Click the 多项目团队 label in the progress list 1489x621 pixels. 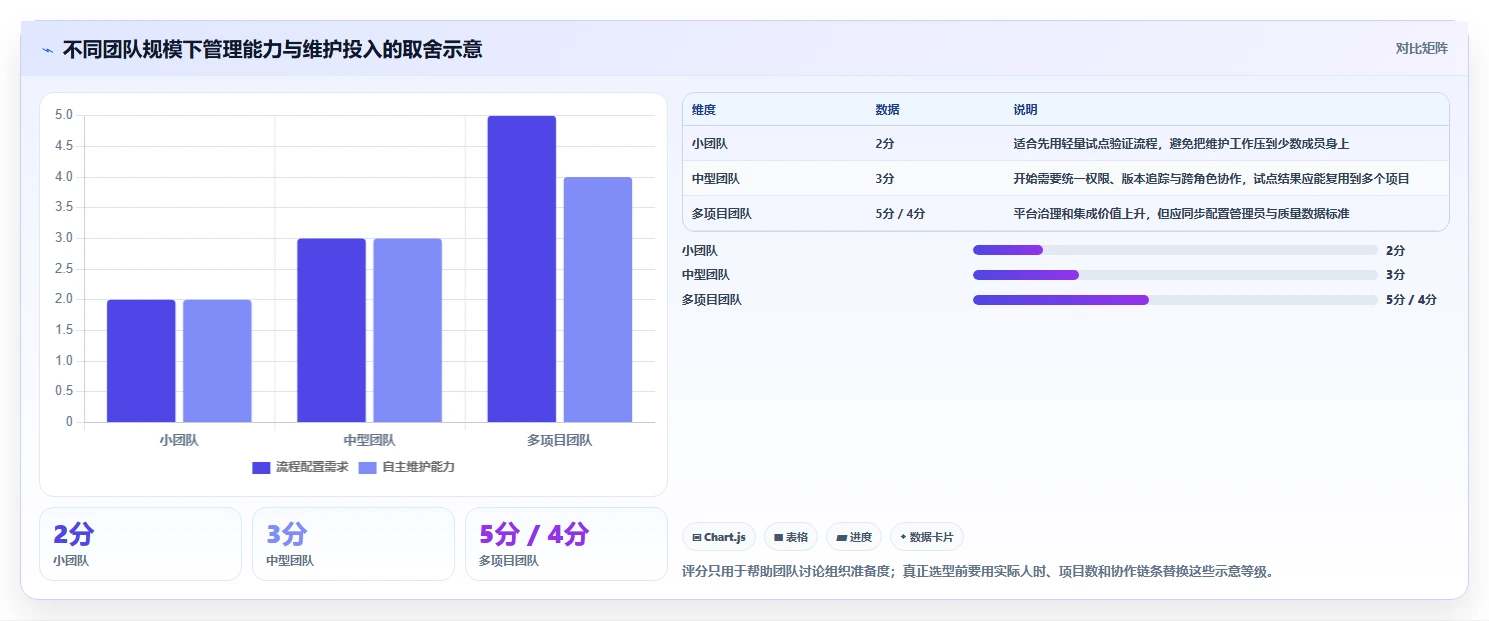[x=712, y=300]
